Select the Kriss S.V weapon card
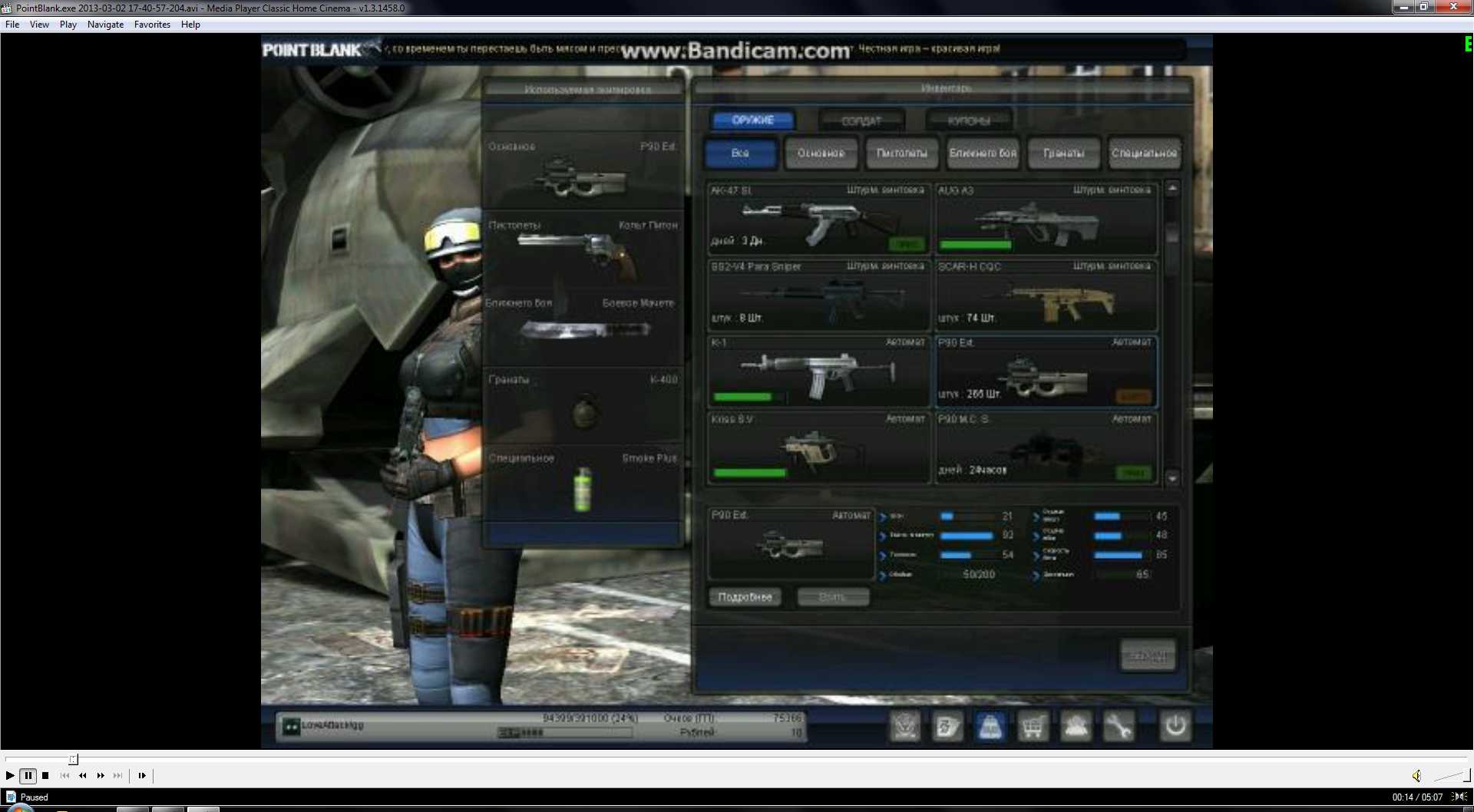 [818, 448]
